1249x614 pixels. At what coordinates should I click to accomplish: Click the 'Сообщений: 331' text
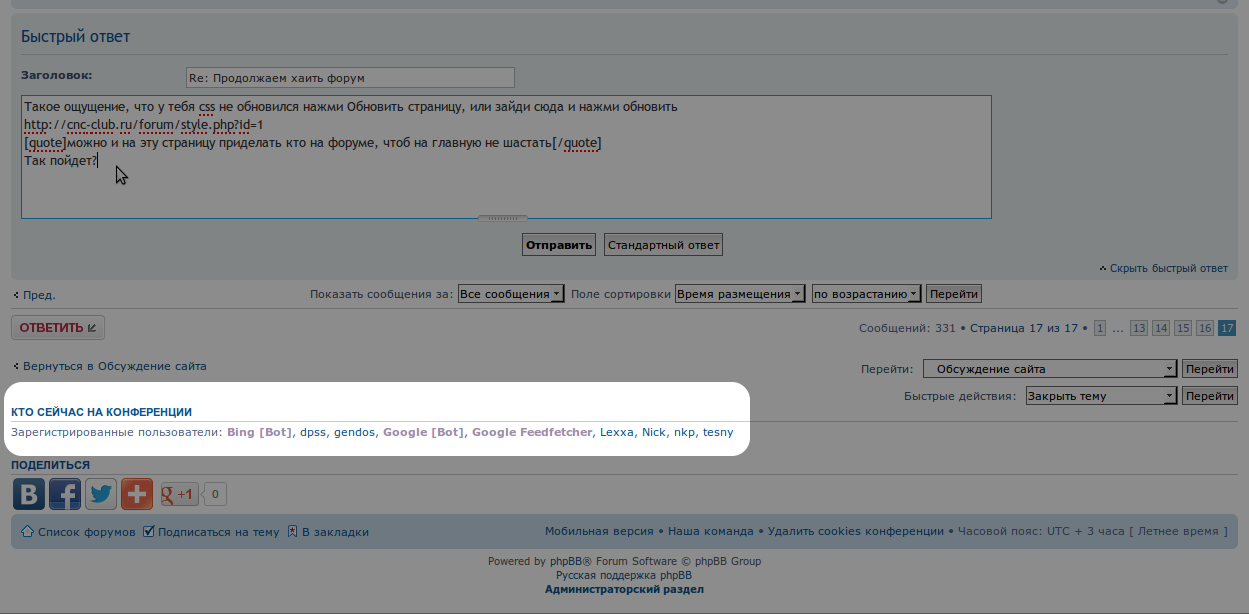[x=908, y=328]
